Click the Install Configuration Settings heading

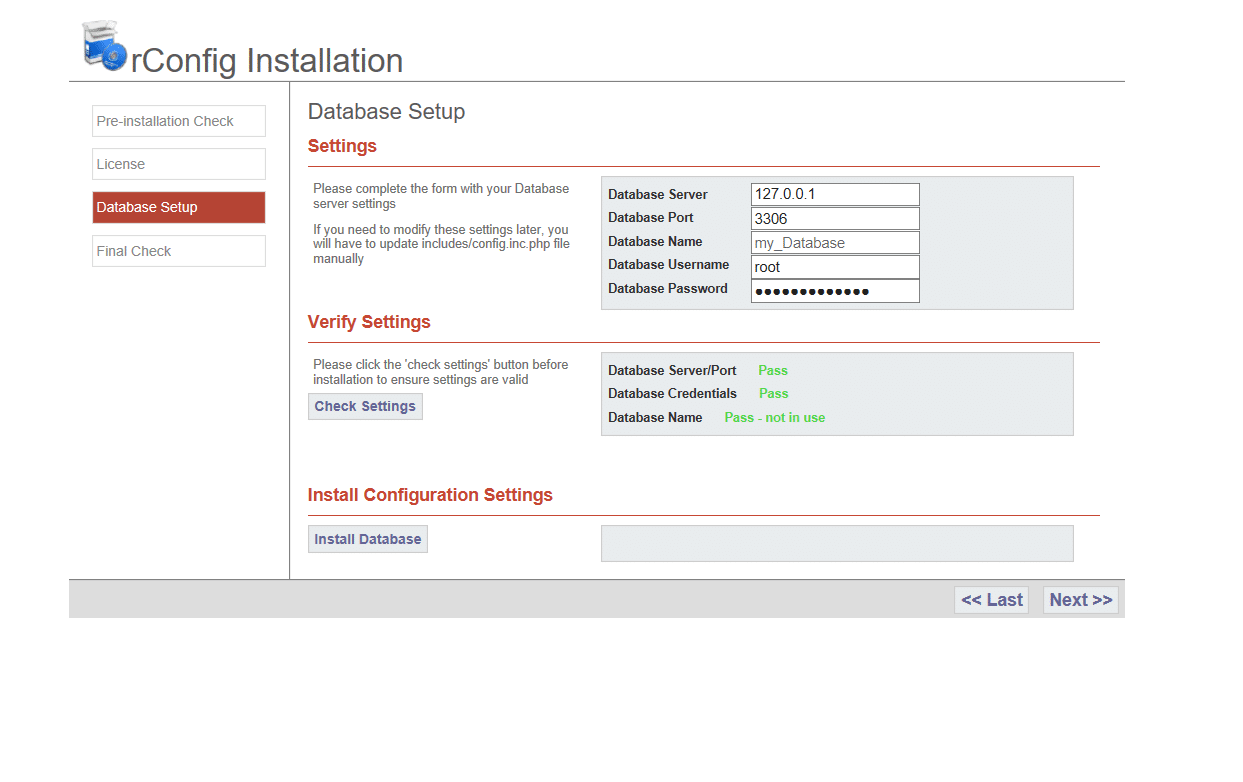[x=430, y=495]
